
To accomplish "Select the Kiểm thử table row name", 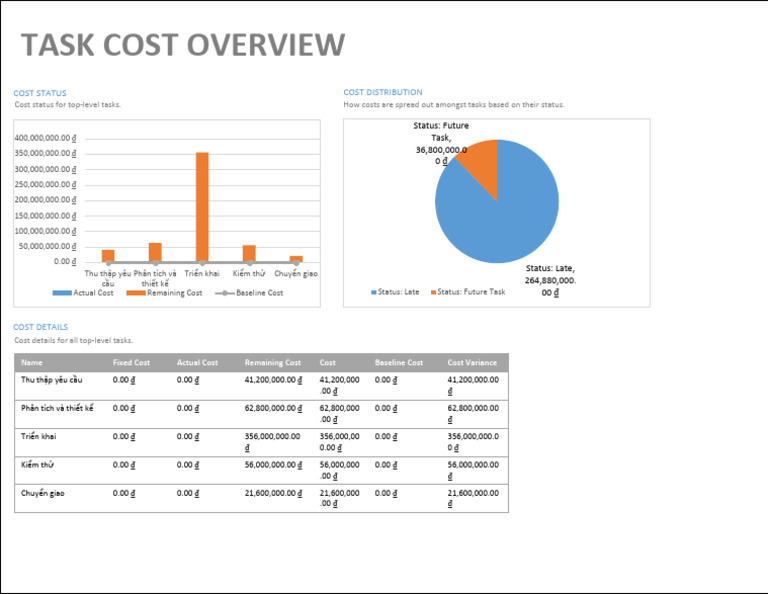I will pyautogui.click(x=37, y=465).
